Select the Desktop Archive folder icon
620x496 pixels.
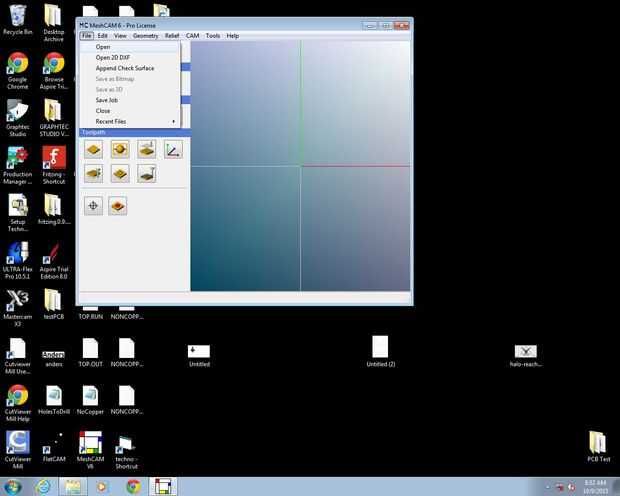pyautogui.click(x=53, y=23)
